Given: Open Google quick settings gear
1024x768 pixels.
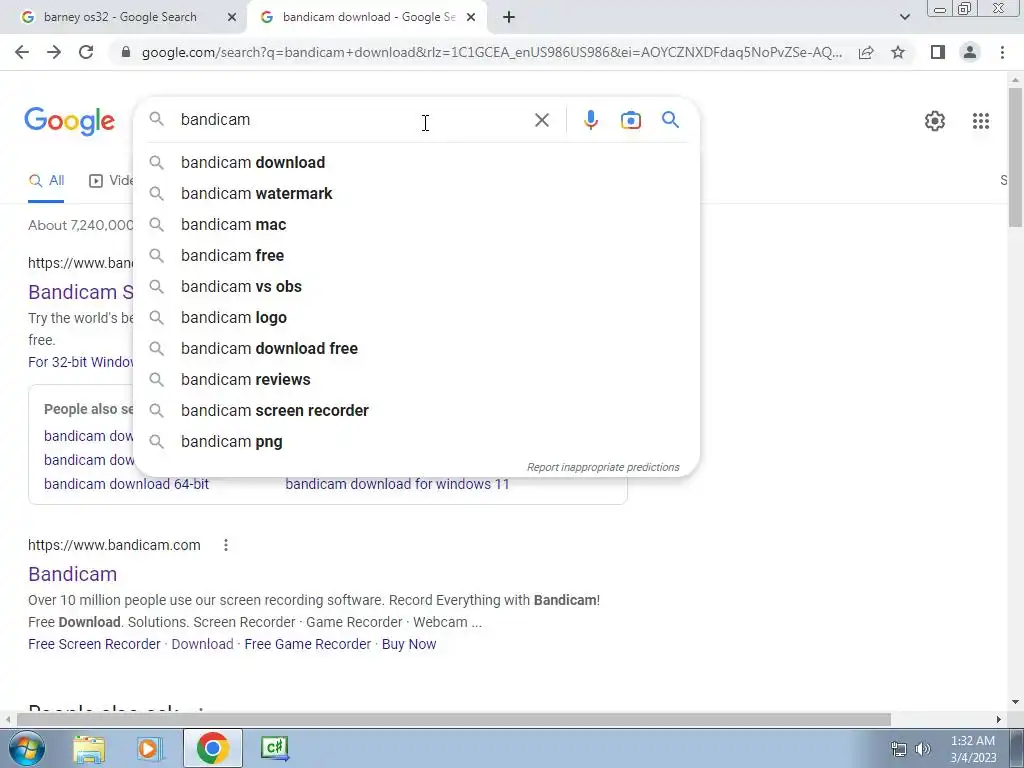Looking at the screenshot, I should pos(935,121).
